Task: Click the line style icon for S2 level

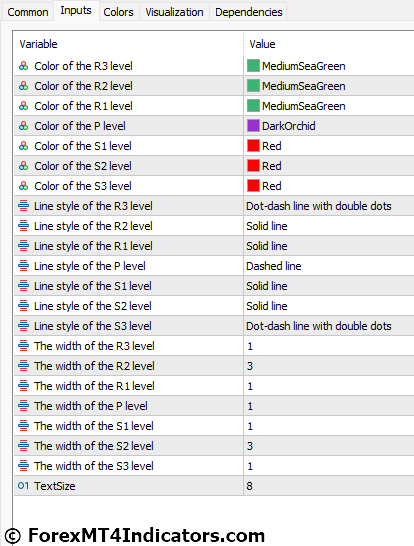Action: pyautogui.click(x=24, y=306)
